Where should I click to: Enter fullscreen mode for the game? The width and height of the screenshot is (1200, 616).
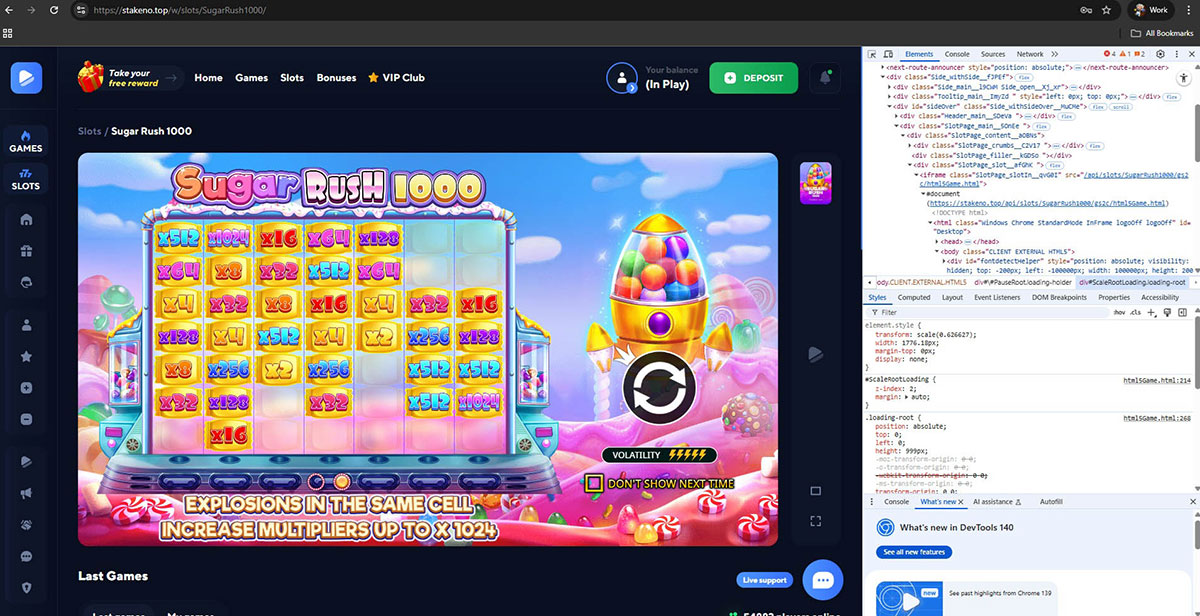coord(816,521)
